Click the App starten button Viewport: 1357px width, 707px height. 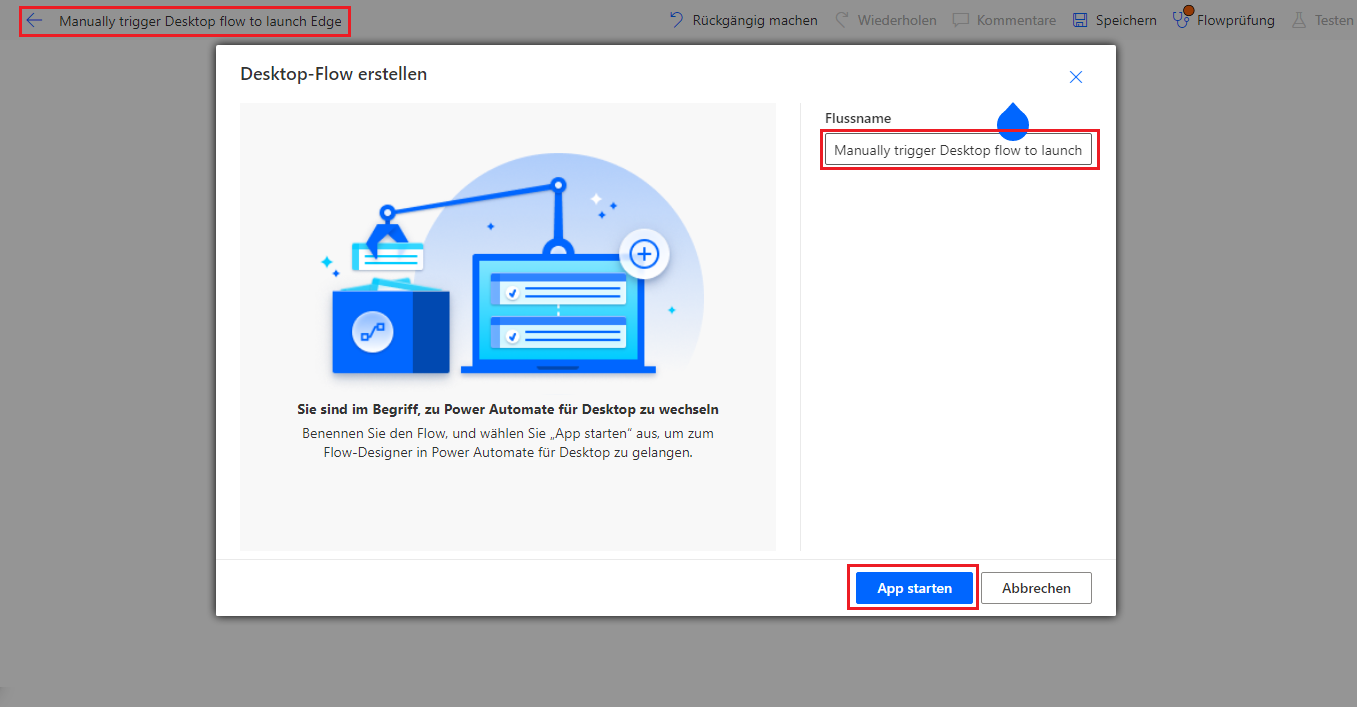click(914, 588)
